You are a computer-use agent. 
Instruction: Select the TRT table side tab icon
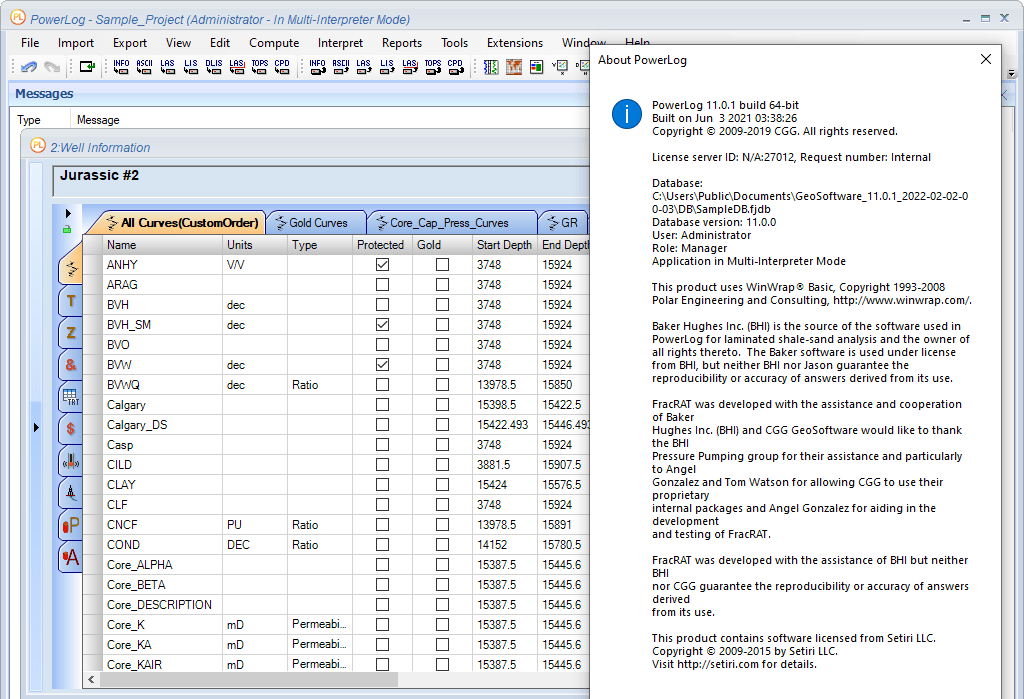[x=71, y=397]
